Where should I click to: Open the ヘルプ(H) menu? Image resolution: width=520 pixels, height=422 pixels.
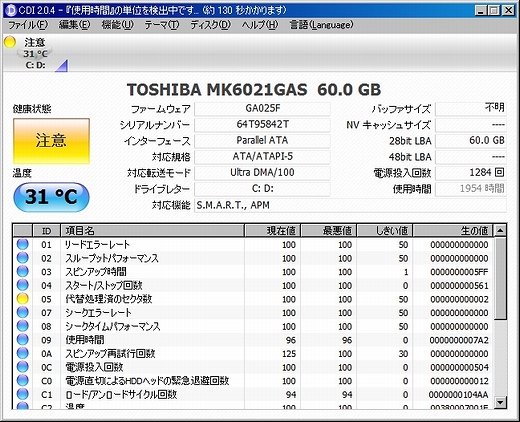260,25
